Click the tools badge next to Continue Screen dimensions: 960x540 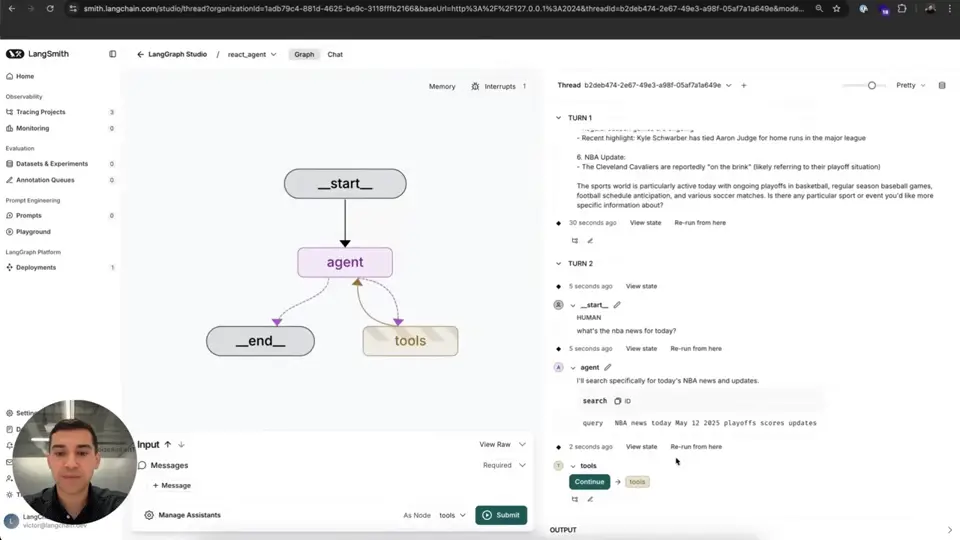[x=637, y=482]
